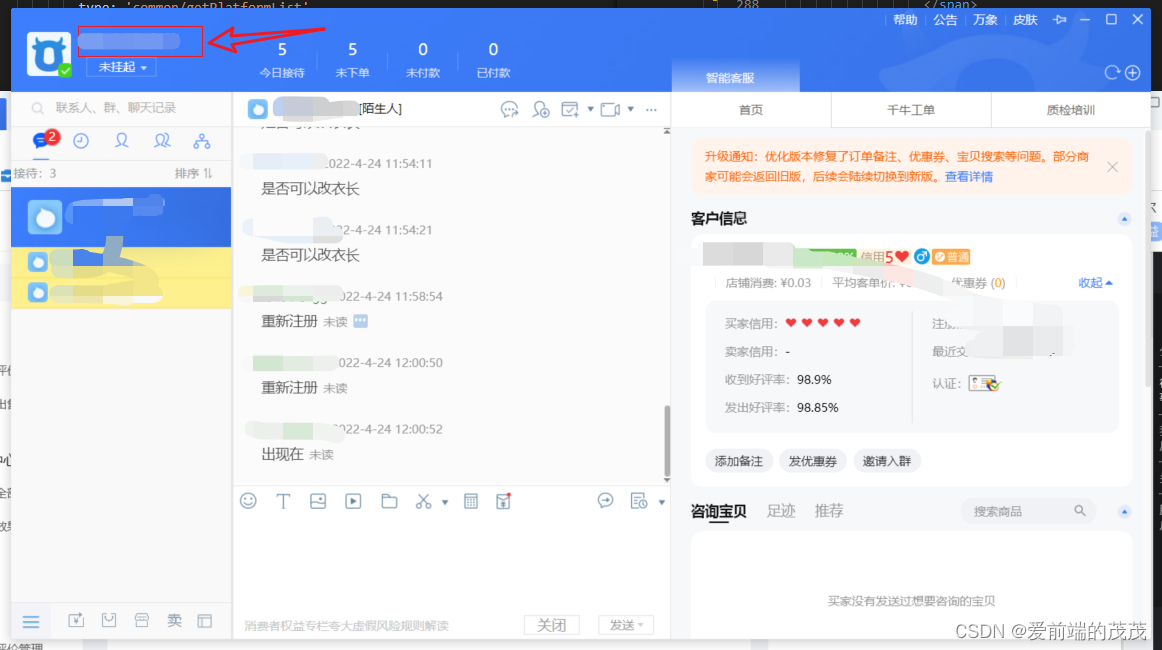Open the emoji picker
Viewport: 1162px width, 650px height.
click(x=248, y=501)
